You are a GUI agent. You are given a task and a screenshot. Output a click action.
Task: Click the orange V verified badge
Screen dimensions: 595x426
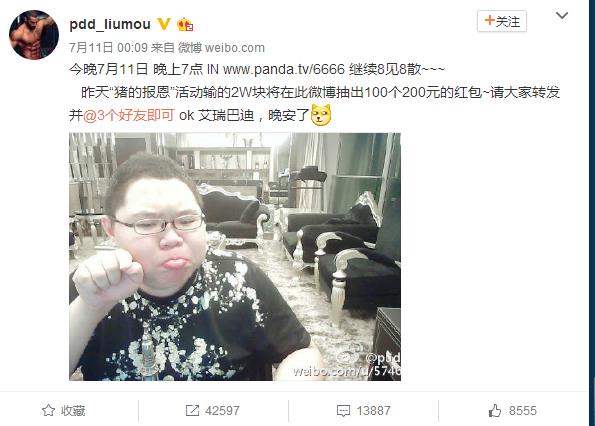click(x=164, y=24)
